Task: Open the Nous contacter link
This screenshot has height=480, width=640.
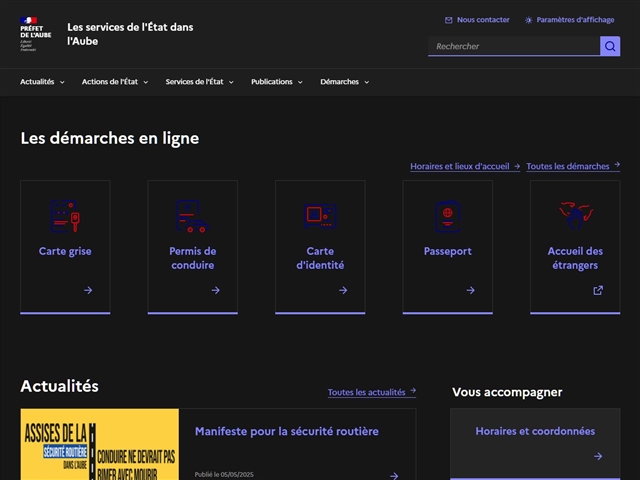Action: (x=477, y=20)
